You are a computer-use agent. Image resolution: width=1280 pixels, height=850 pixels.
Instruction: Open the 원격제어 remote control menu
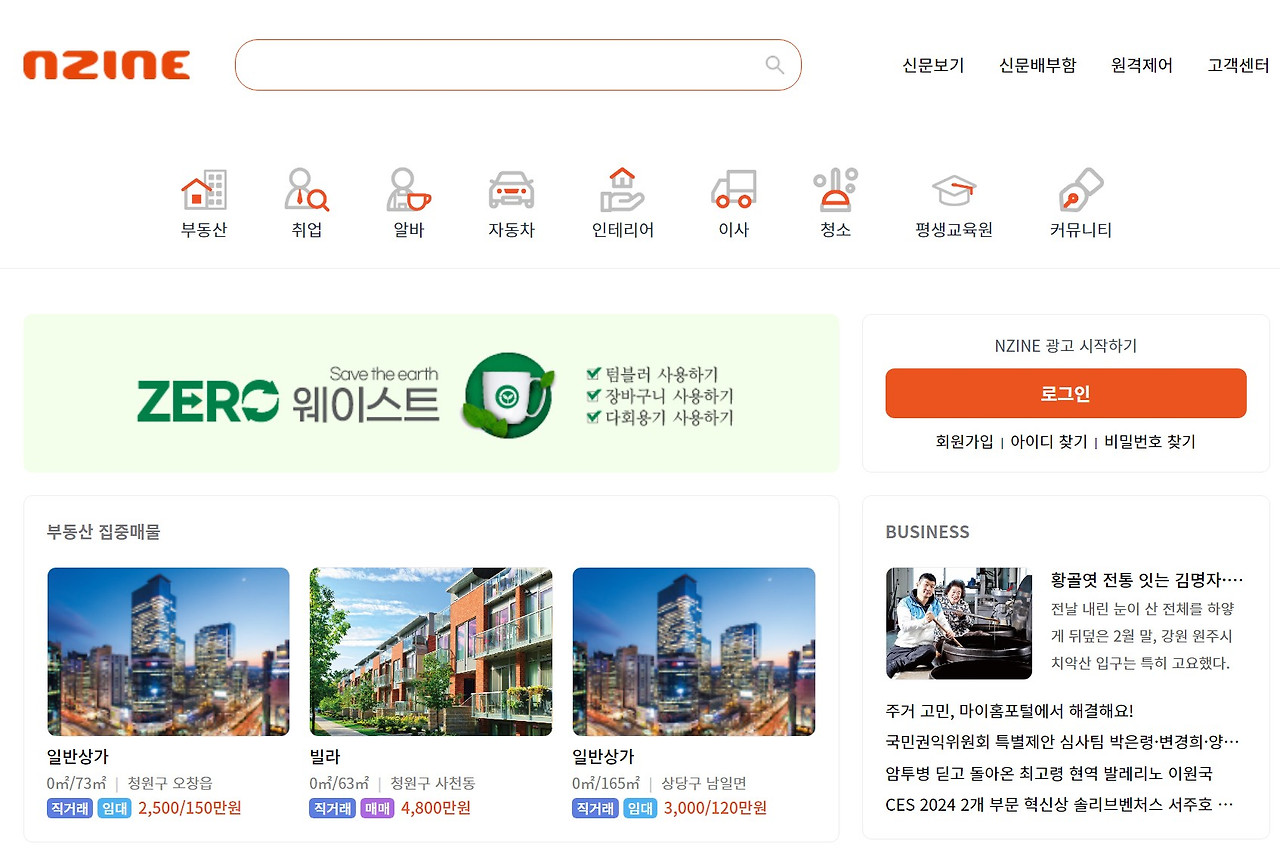click(x=1141, y=64)
